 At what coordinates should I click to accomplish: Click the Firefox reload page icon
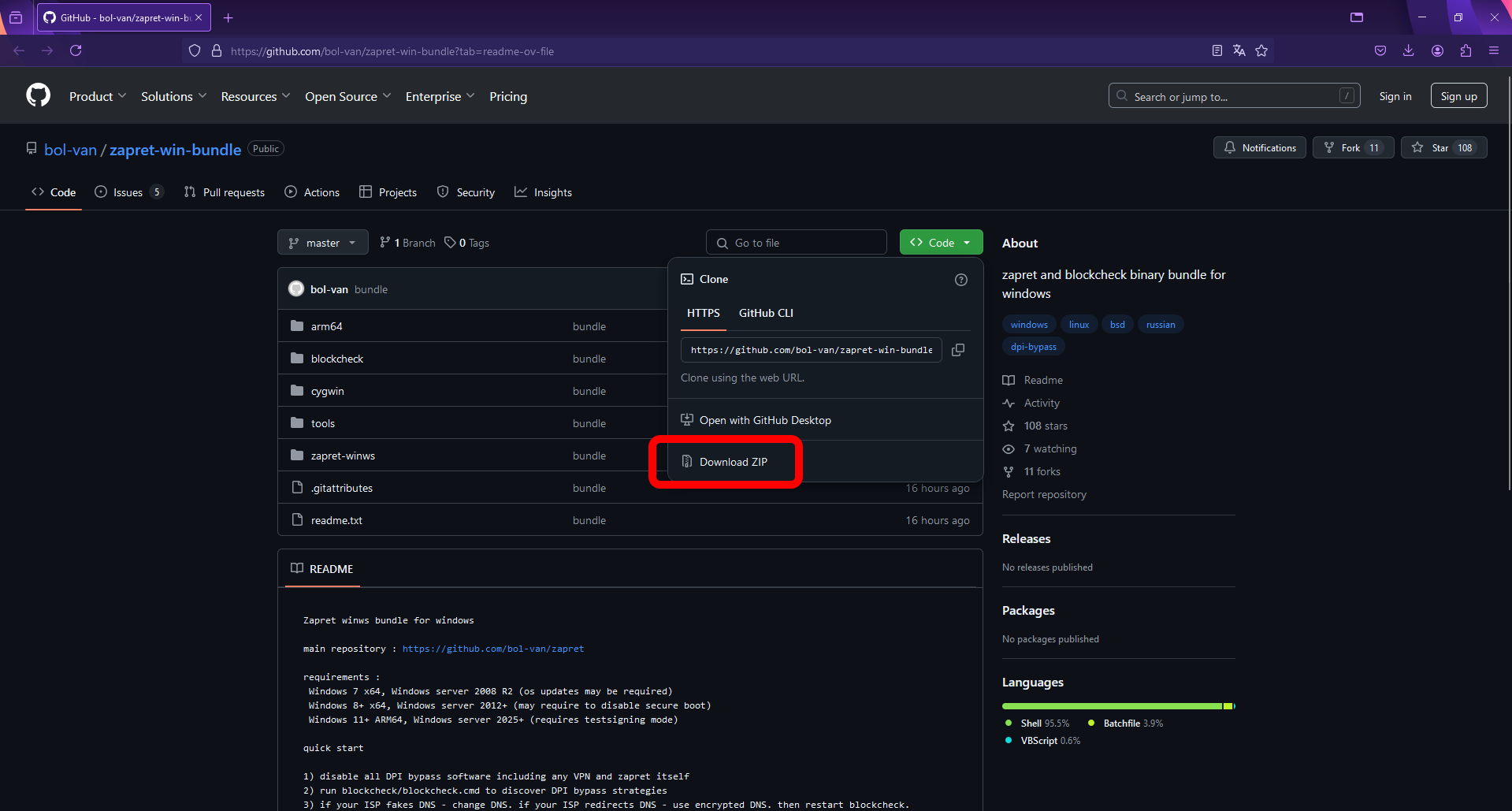[76, 50]
